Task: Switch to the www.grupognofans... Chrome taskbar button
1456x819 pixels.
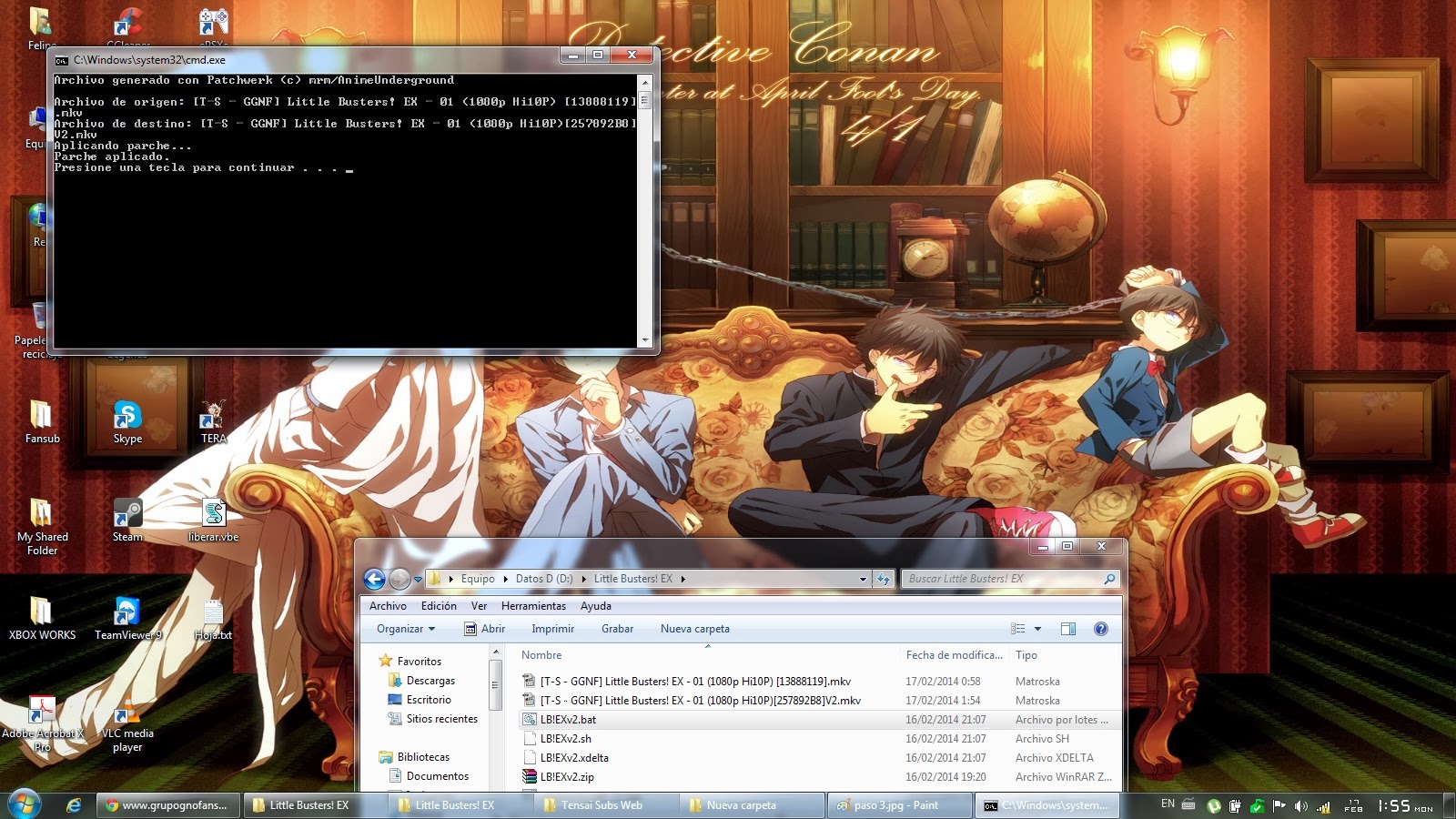Action: (169, 805)
